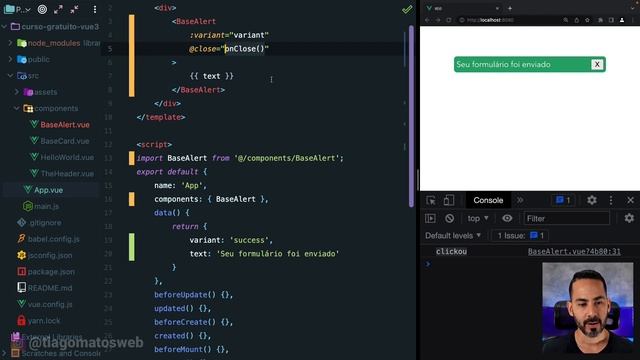
Task: Open a new browser tab
Action: click(x=510, y=8)
